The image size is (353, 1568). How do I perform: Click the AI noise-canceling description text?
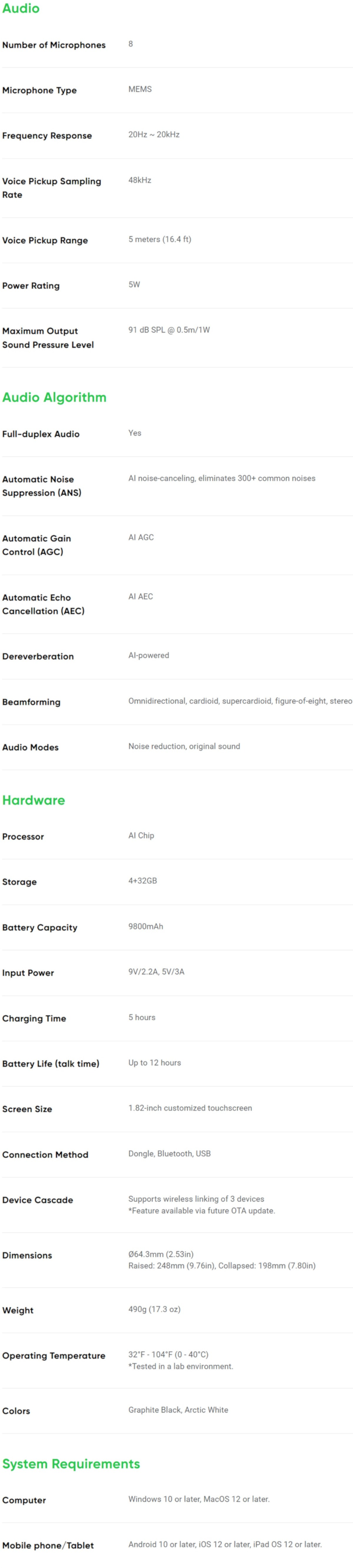(x=222, y=478)
